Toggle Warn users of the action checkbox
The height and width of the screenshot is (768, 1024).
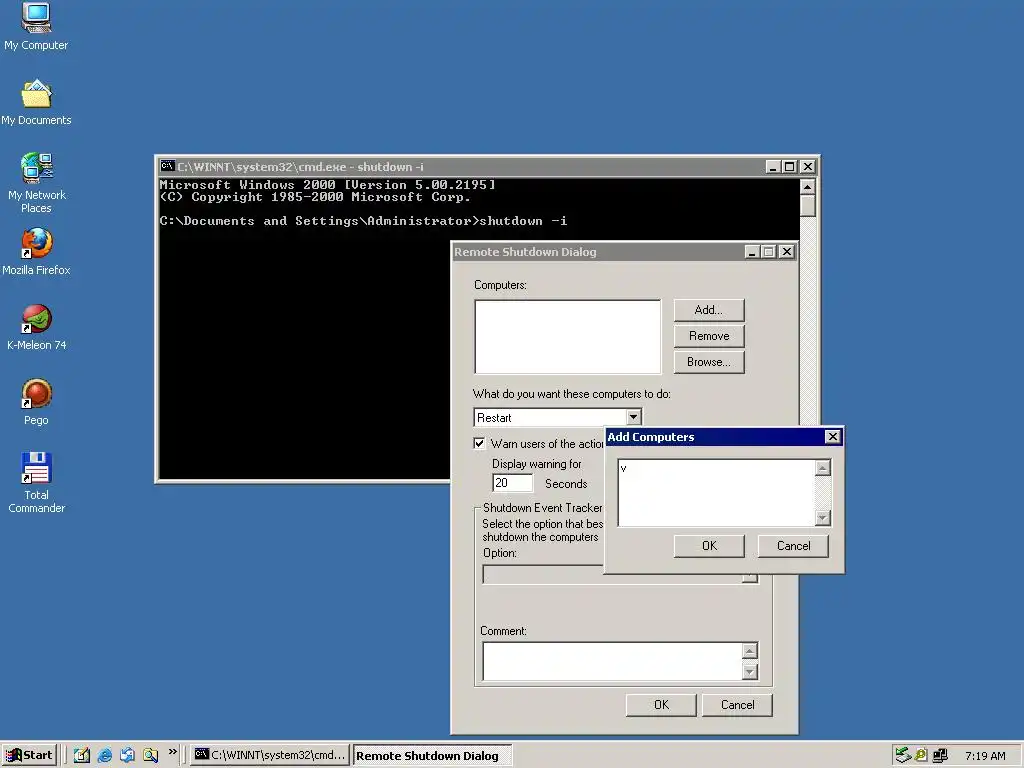(479, 443)
